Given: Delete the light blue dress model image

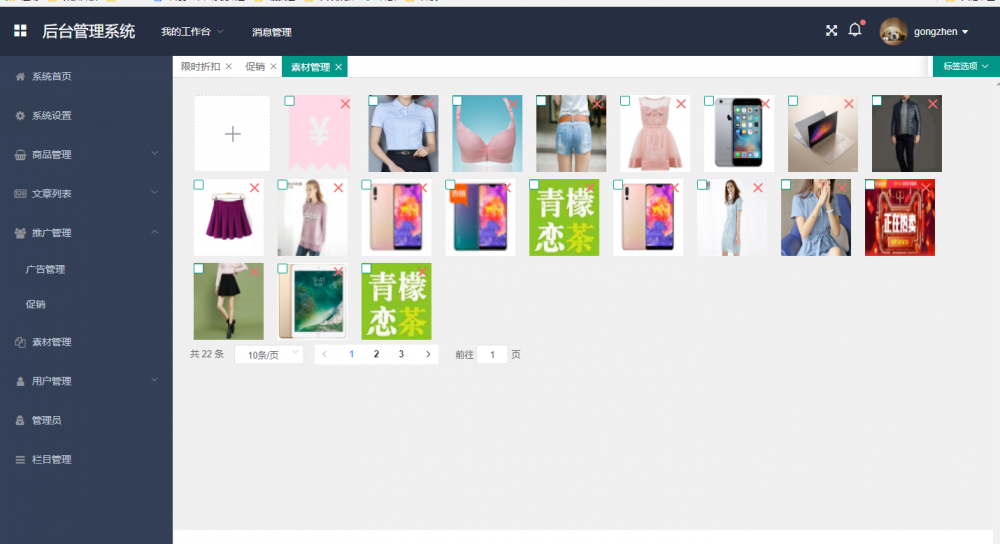Looking at the screenshot, I should [758, 188].
